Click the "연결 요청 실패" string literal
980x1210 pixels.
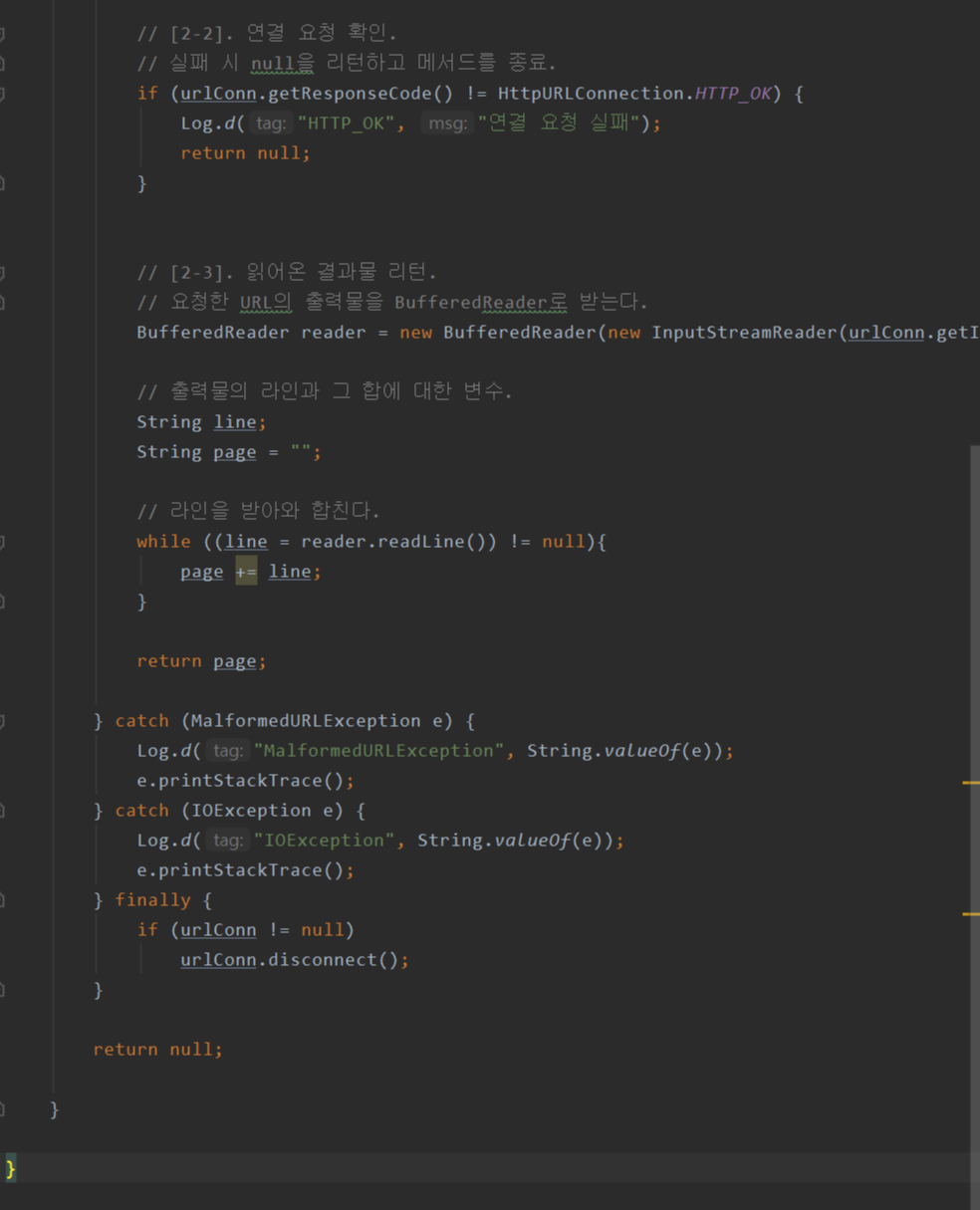(x=559, y=123)
